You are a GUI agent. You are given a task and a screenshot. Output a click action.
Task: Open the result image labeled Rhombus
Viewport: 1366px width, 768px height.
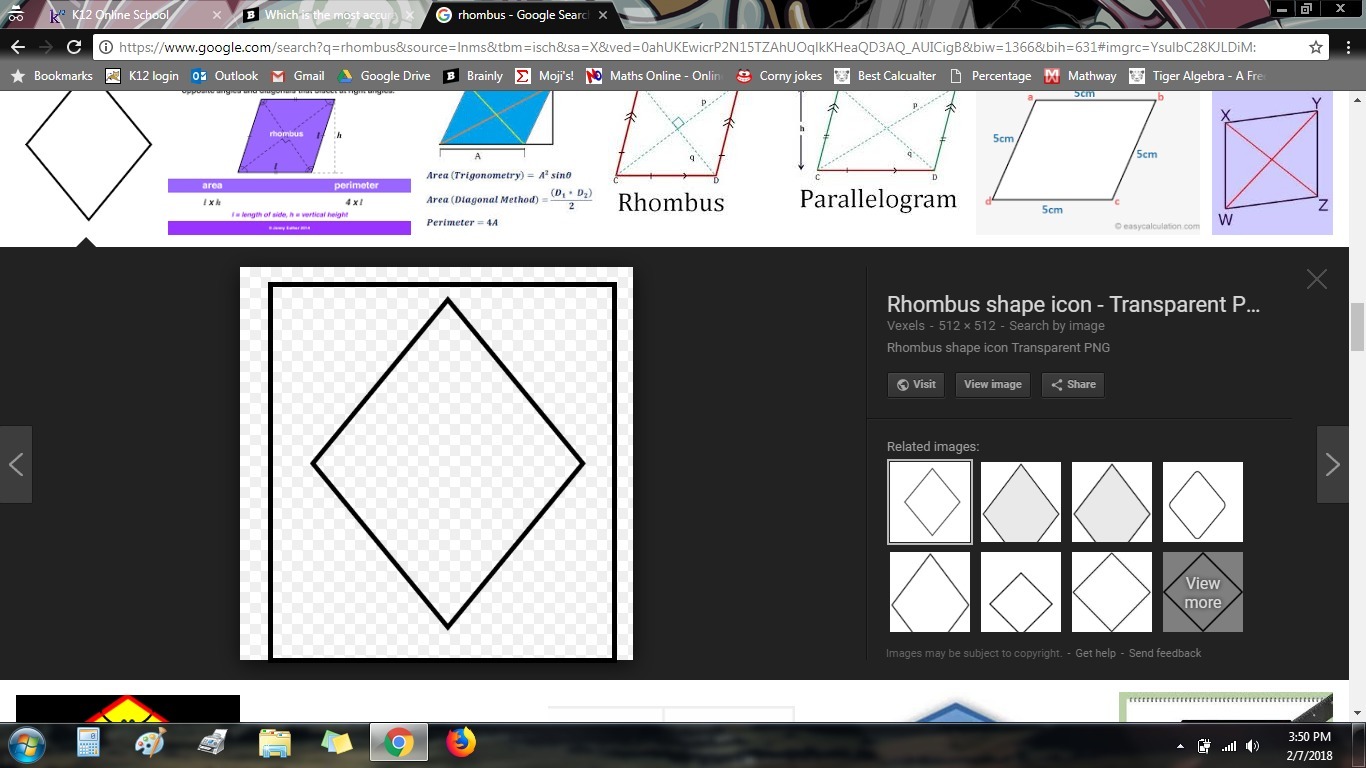point(676,155)
